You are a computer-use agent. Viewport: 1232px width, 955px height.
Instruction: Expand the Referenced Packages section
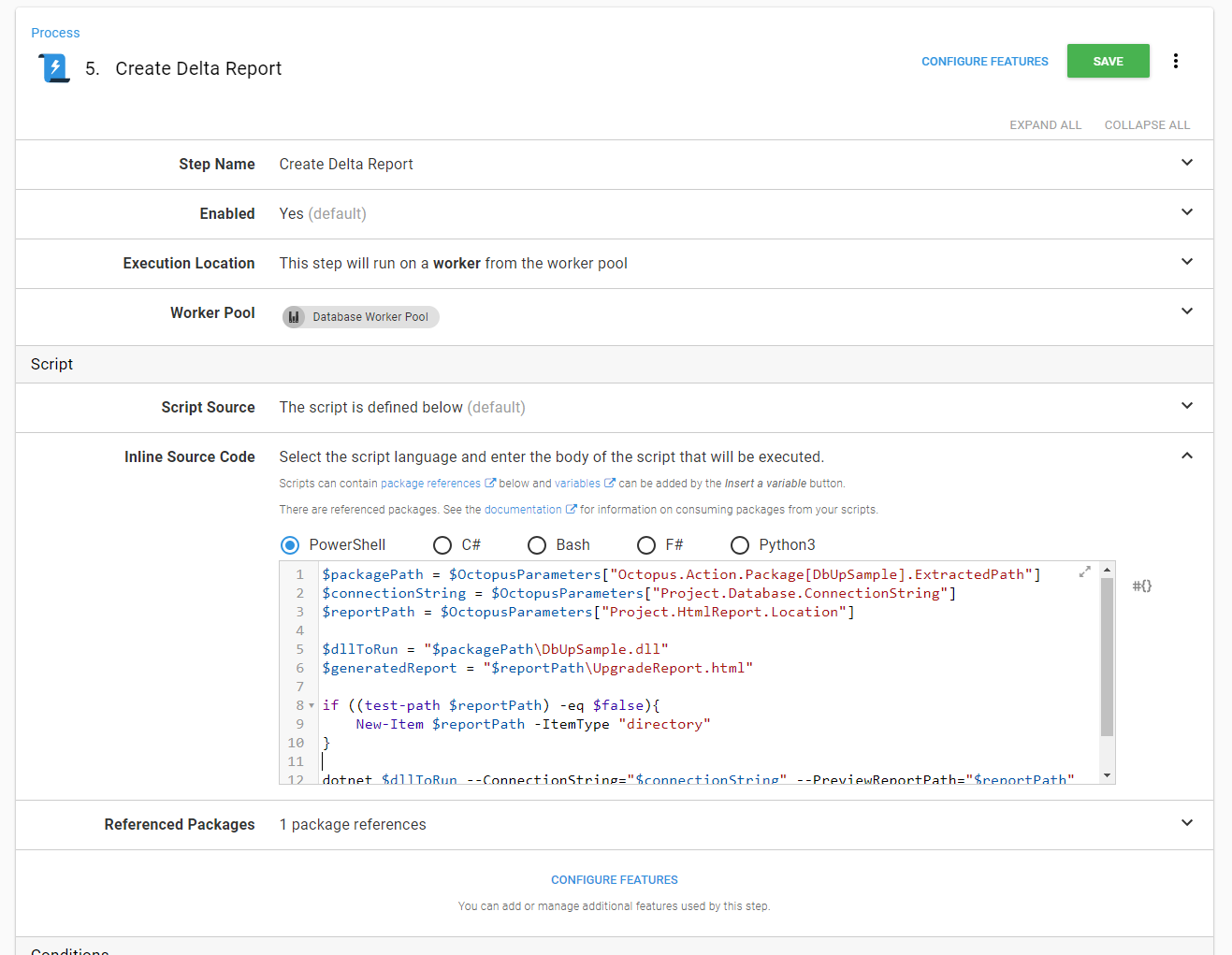(x=1186, y=823)
